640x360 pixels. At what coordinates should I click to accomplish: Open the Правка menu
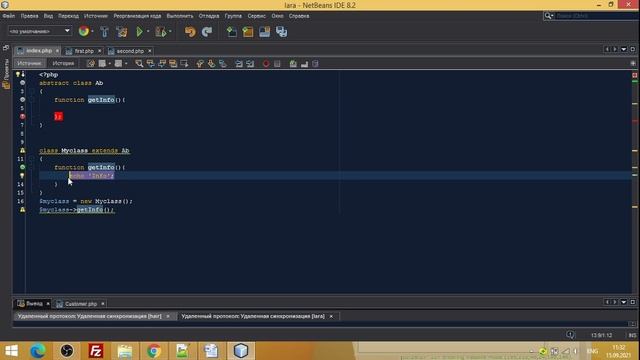(29, 16)
